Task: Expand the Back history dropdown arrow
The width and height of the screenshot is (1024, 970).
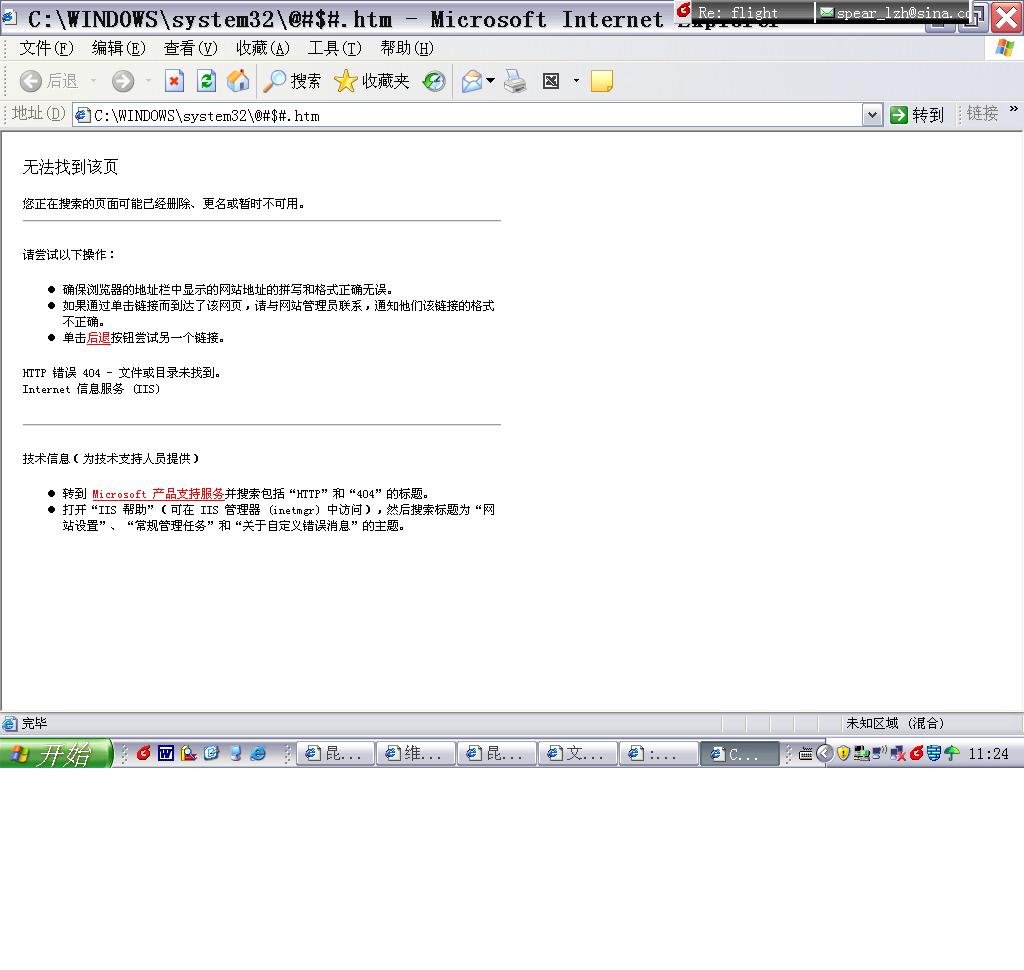Action: click(93, 80)
